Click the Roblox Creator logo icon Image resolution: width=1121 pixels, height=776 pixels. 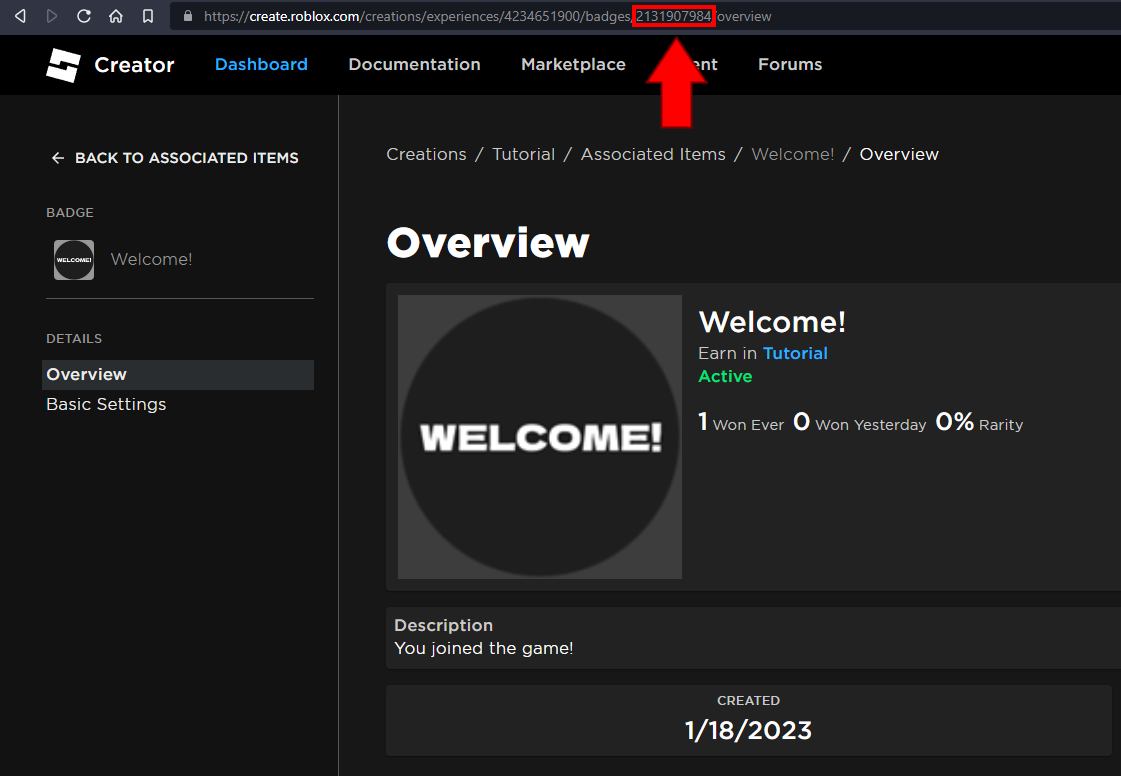tap(63, 65)
